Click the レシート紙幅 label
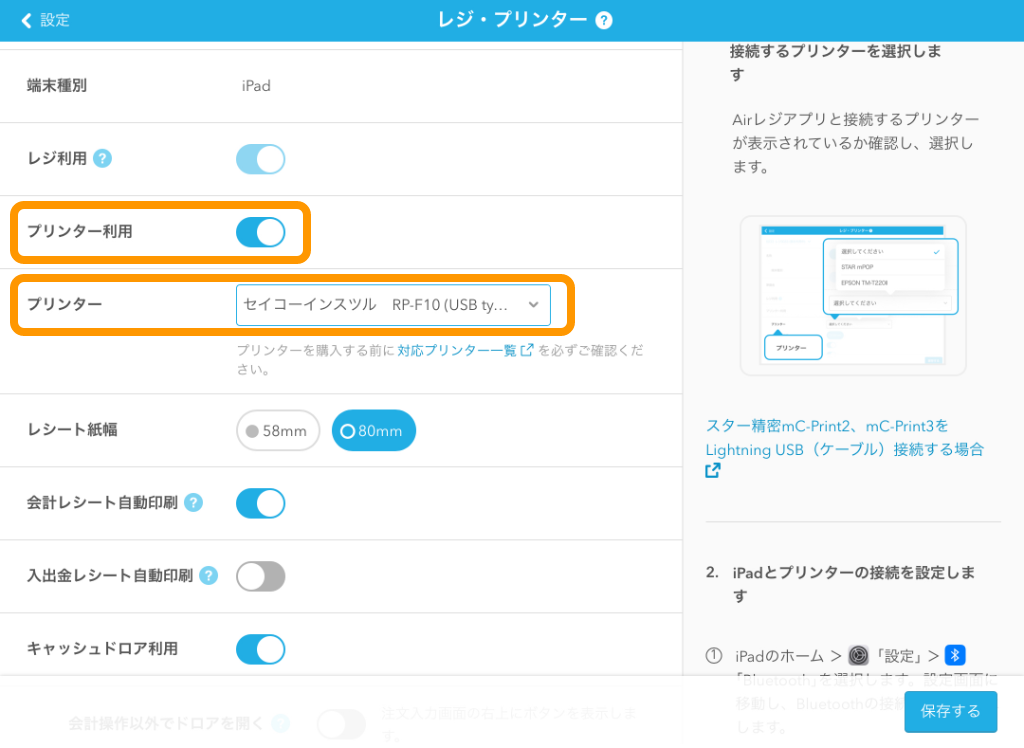The height and width of the screenshot is (748, 1024). [x=72, y=430]
